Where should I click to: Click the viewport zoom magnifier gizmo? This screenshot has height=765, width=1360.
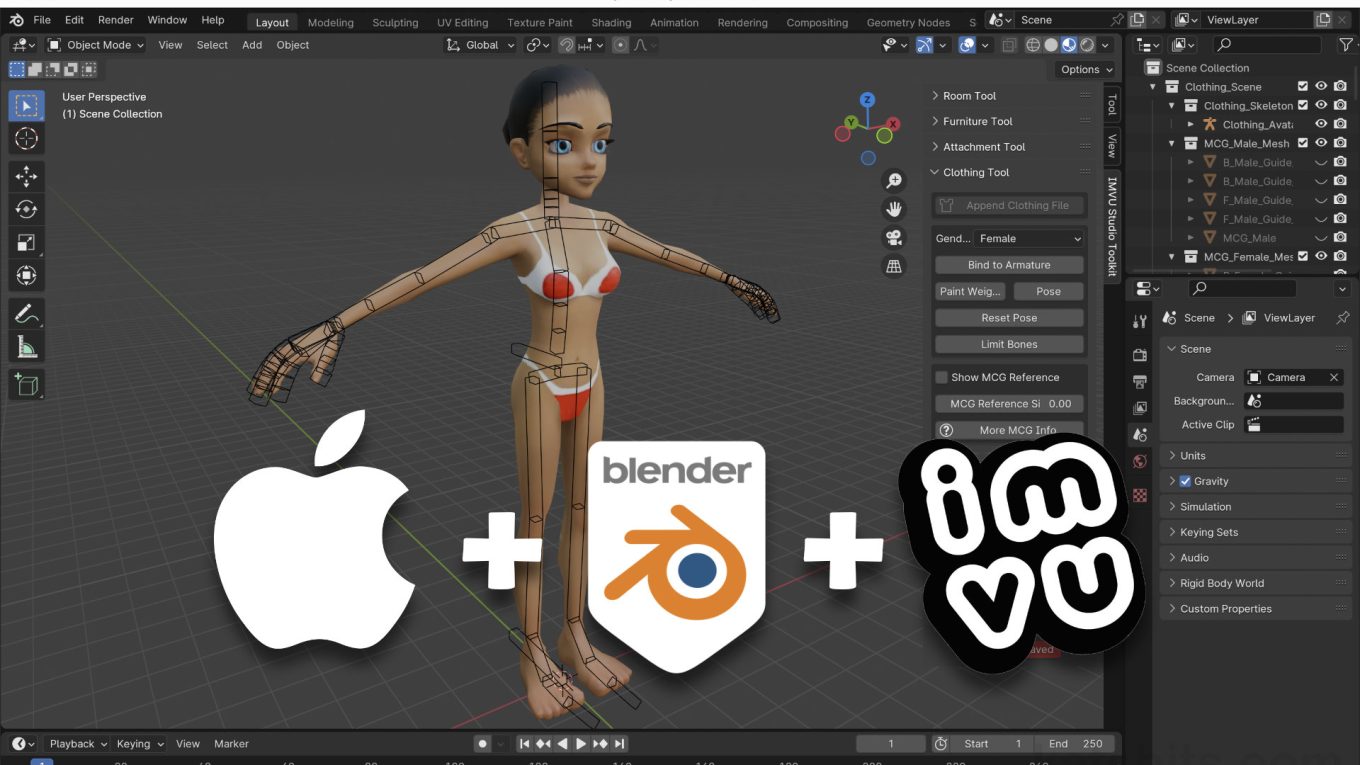[894, 181]
